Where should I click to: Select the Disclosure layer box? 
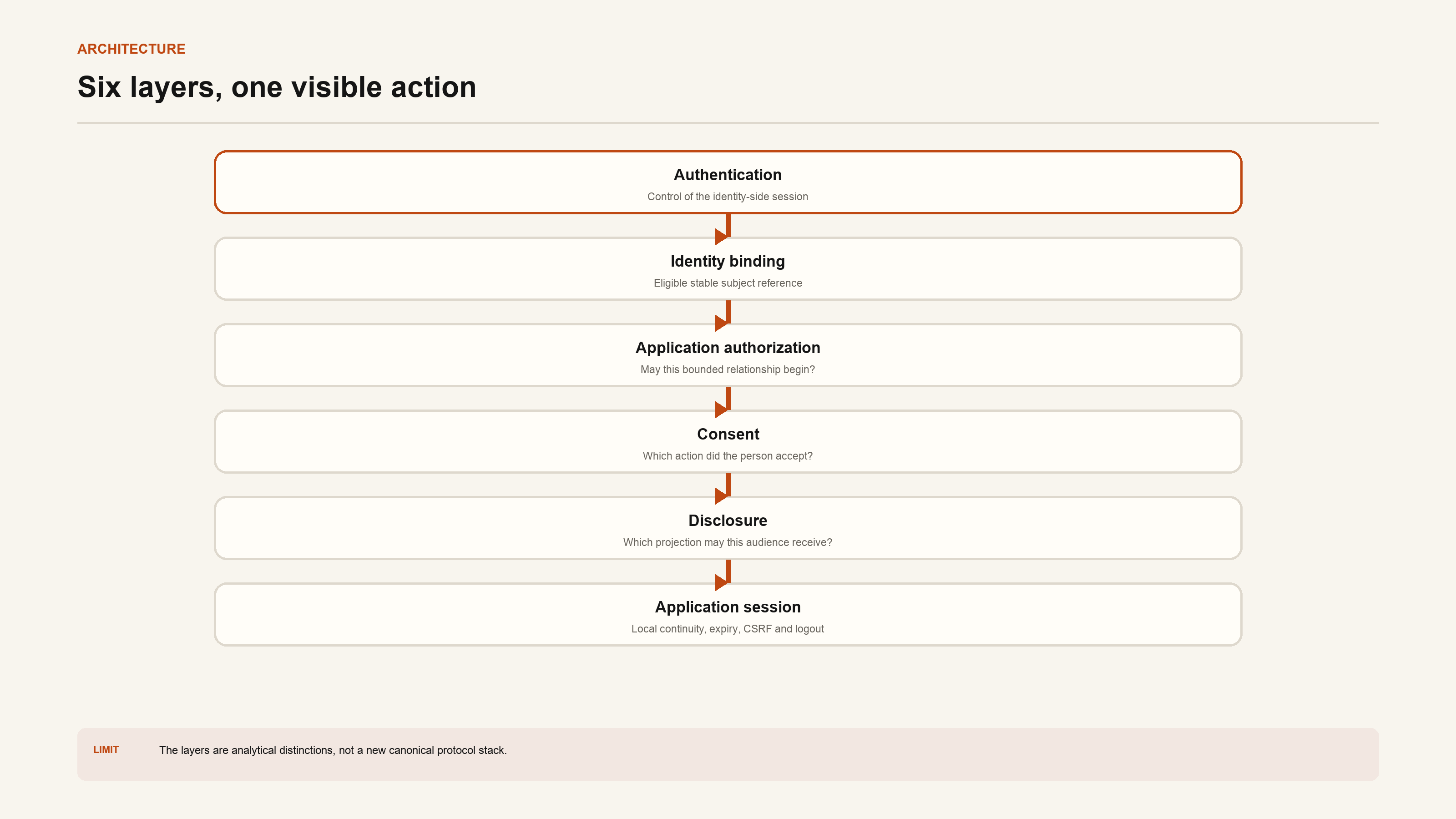coord(728,528)
